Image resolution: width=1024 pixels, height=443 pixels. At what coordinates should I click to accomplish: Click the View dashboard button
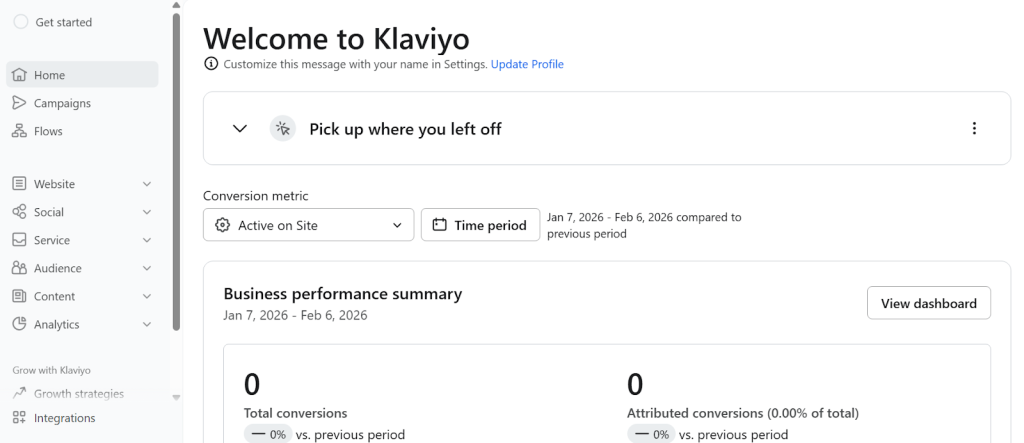tap(928, 303)
